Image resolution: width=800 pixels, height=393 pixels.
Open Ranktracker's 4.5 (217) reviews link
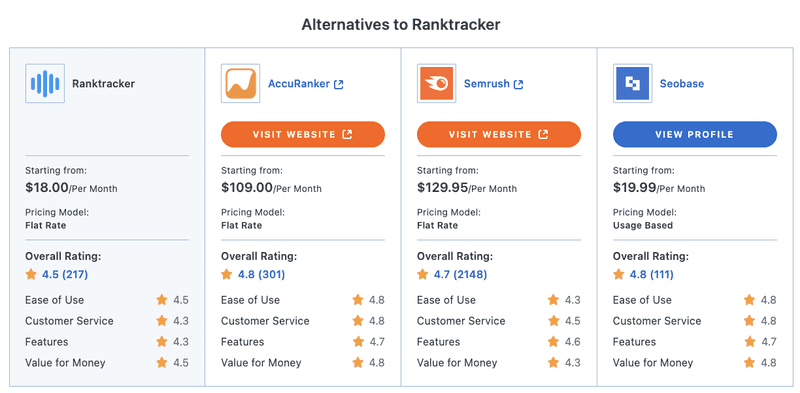pyautogui.click(x=65, y=275)
